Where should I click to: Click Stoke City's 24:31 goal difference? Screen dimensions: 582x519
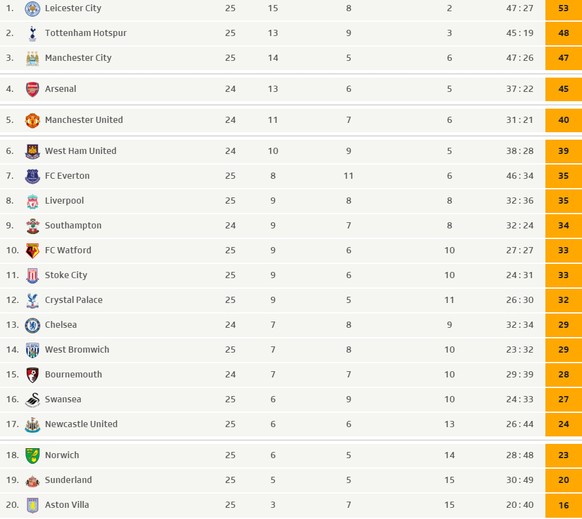pyautogui.click(x=520, y=275)
